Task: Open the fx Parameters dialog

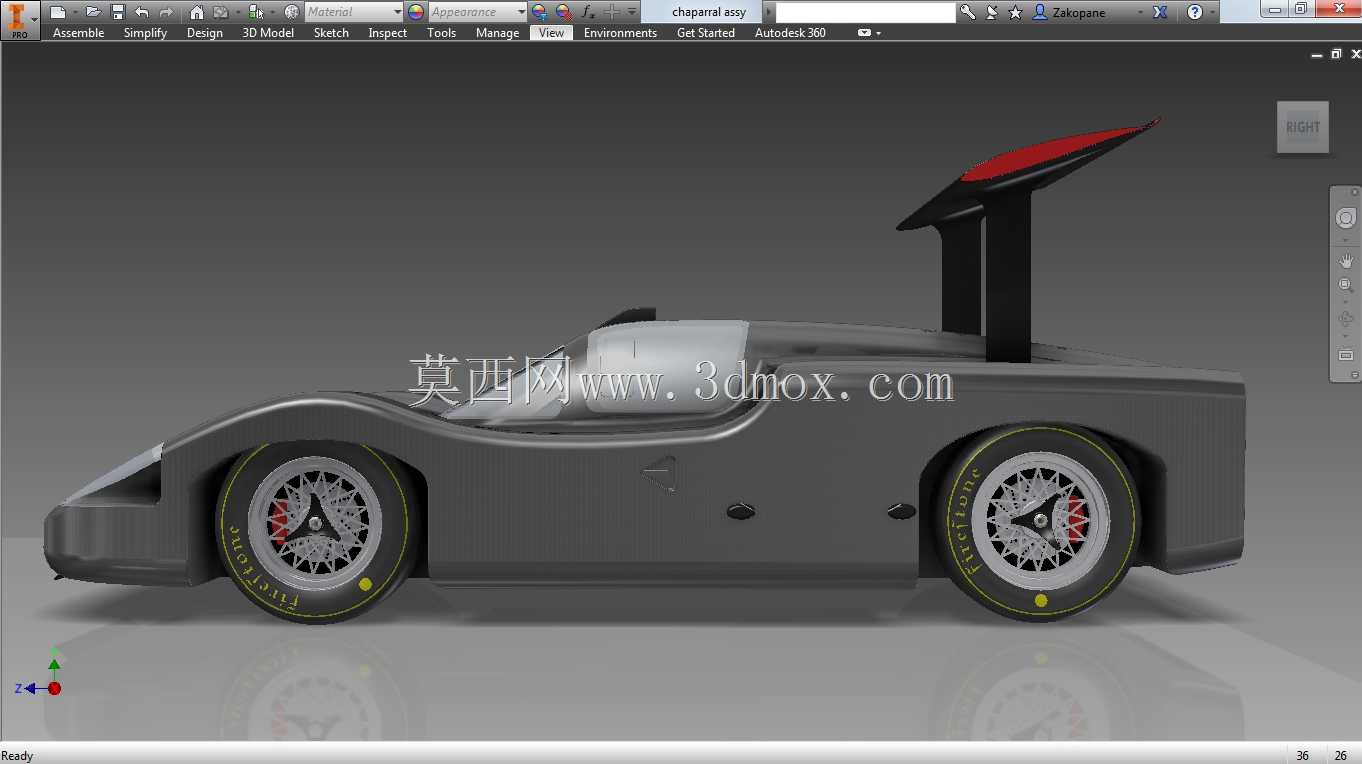Action: (x=588, y=12)
